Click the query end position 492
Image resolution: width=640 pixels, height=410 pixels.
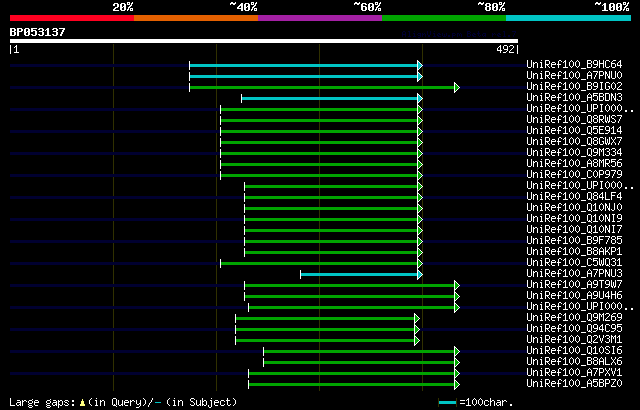[x=505, y=49]
